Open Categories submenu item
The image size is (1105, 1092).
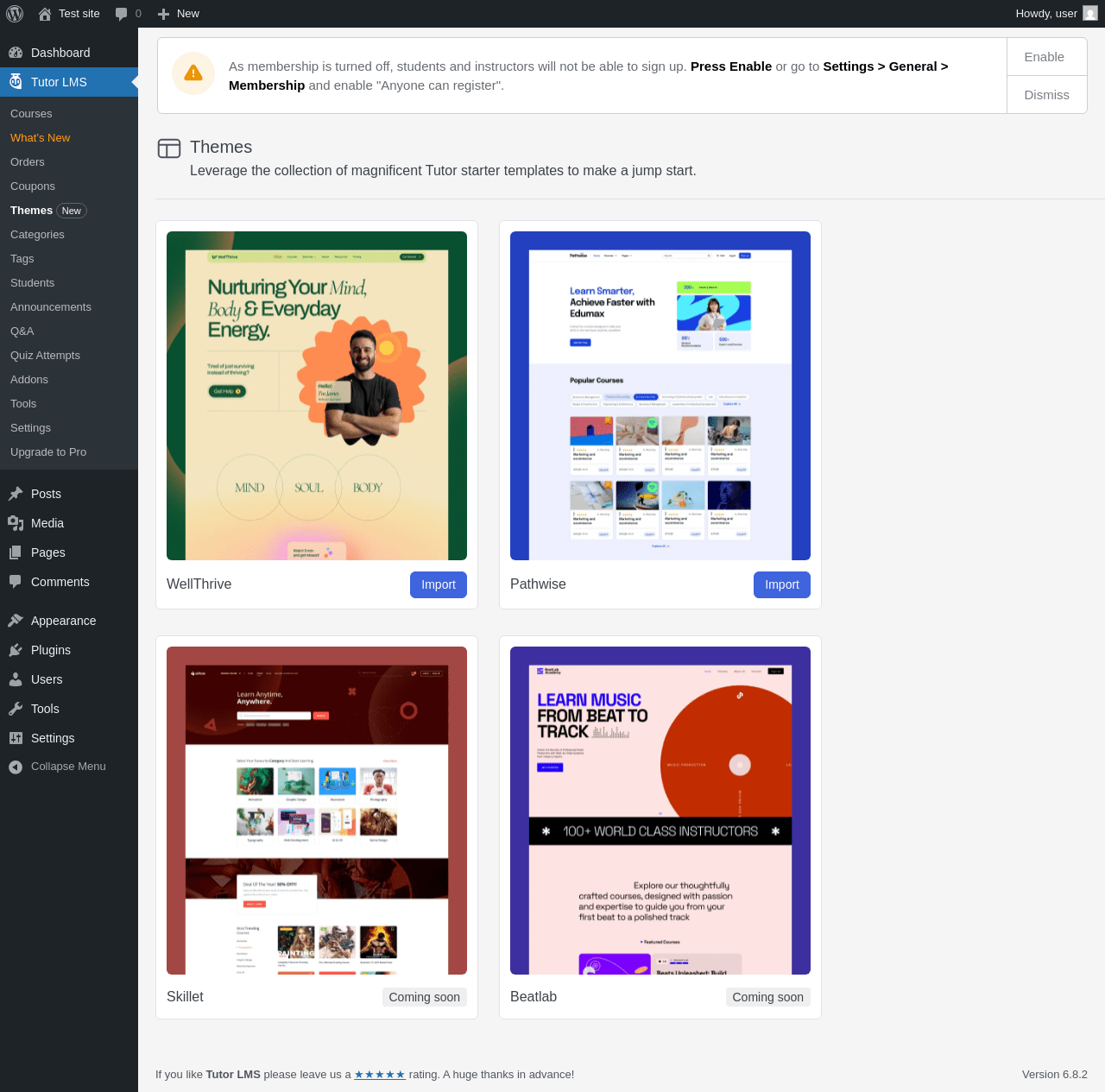(x=37, y=235)
